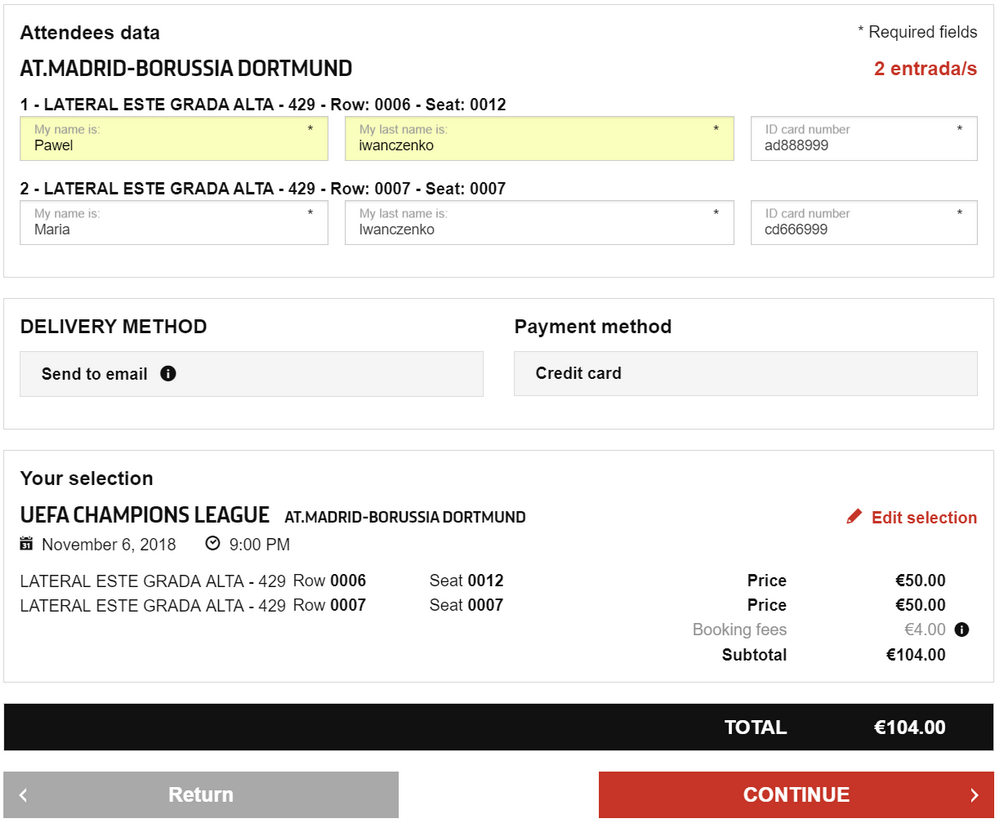Edit attendee 2 first name field Maria
The height and width of the screenshot is (828, 1000).
pos(174,223)
